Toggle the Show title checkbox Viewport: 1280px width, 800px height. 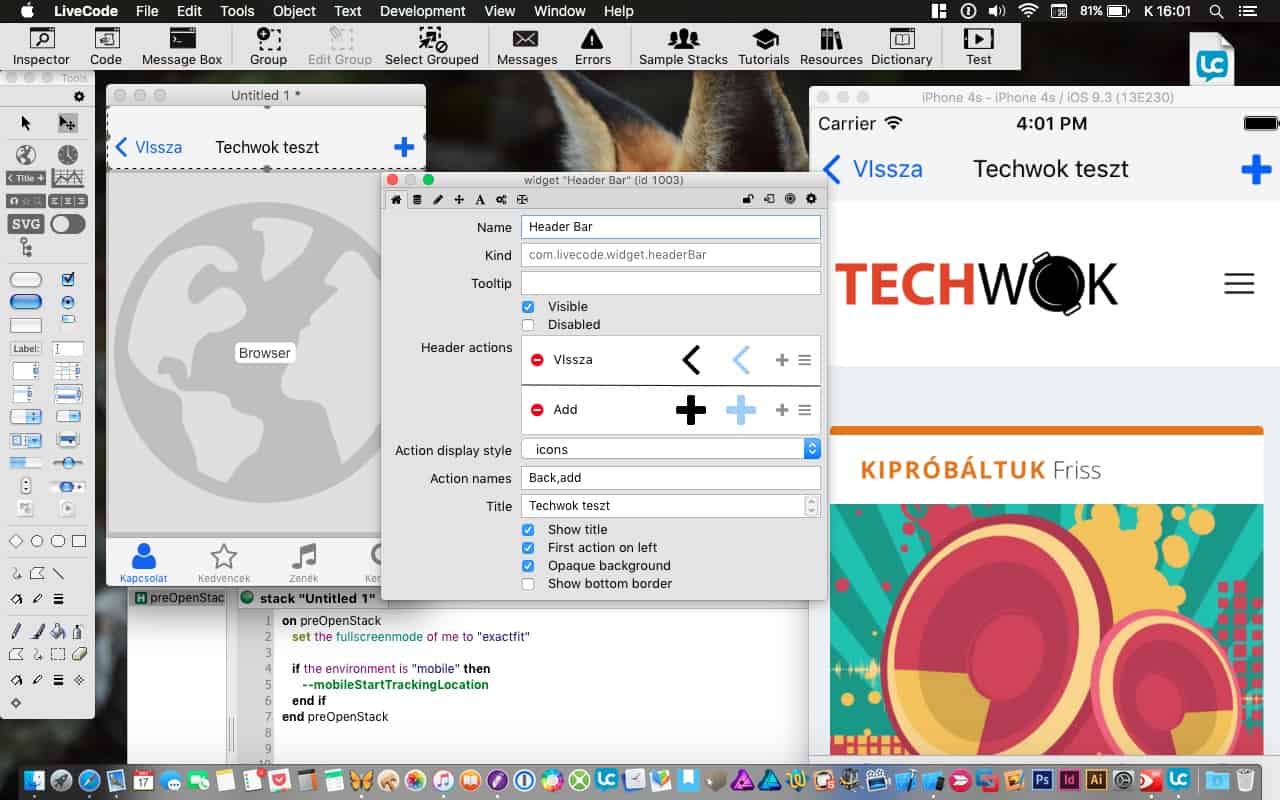[528, 530]
